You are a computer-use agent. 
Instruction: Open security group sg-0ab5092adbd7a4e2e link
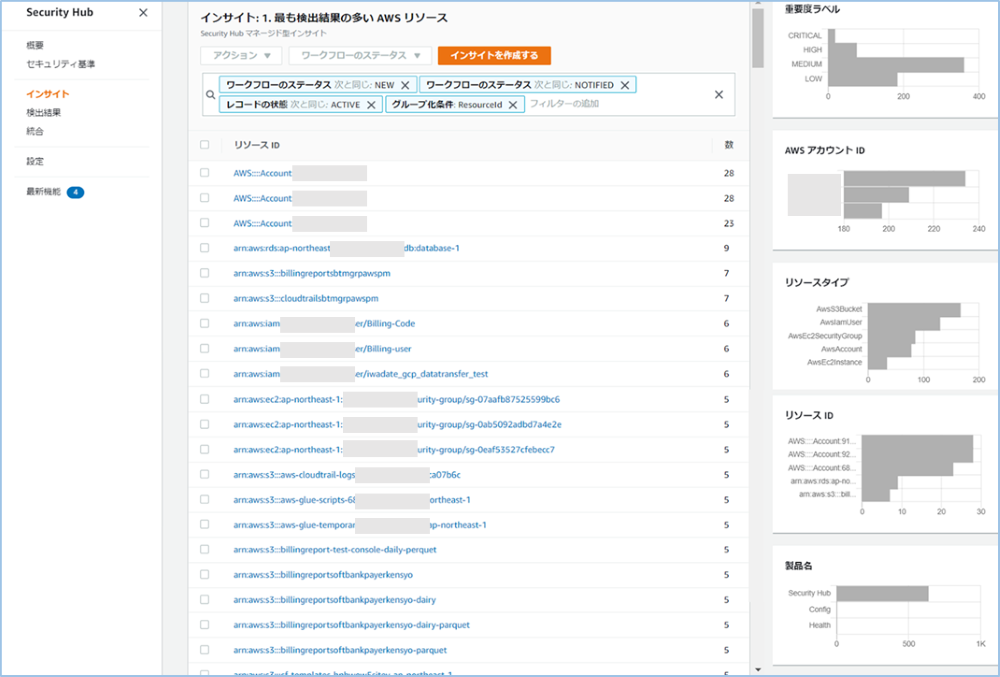397,425
